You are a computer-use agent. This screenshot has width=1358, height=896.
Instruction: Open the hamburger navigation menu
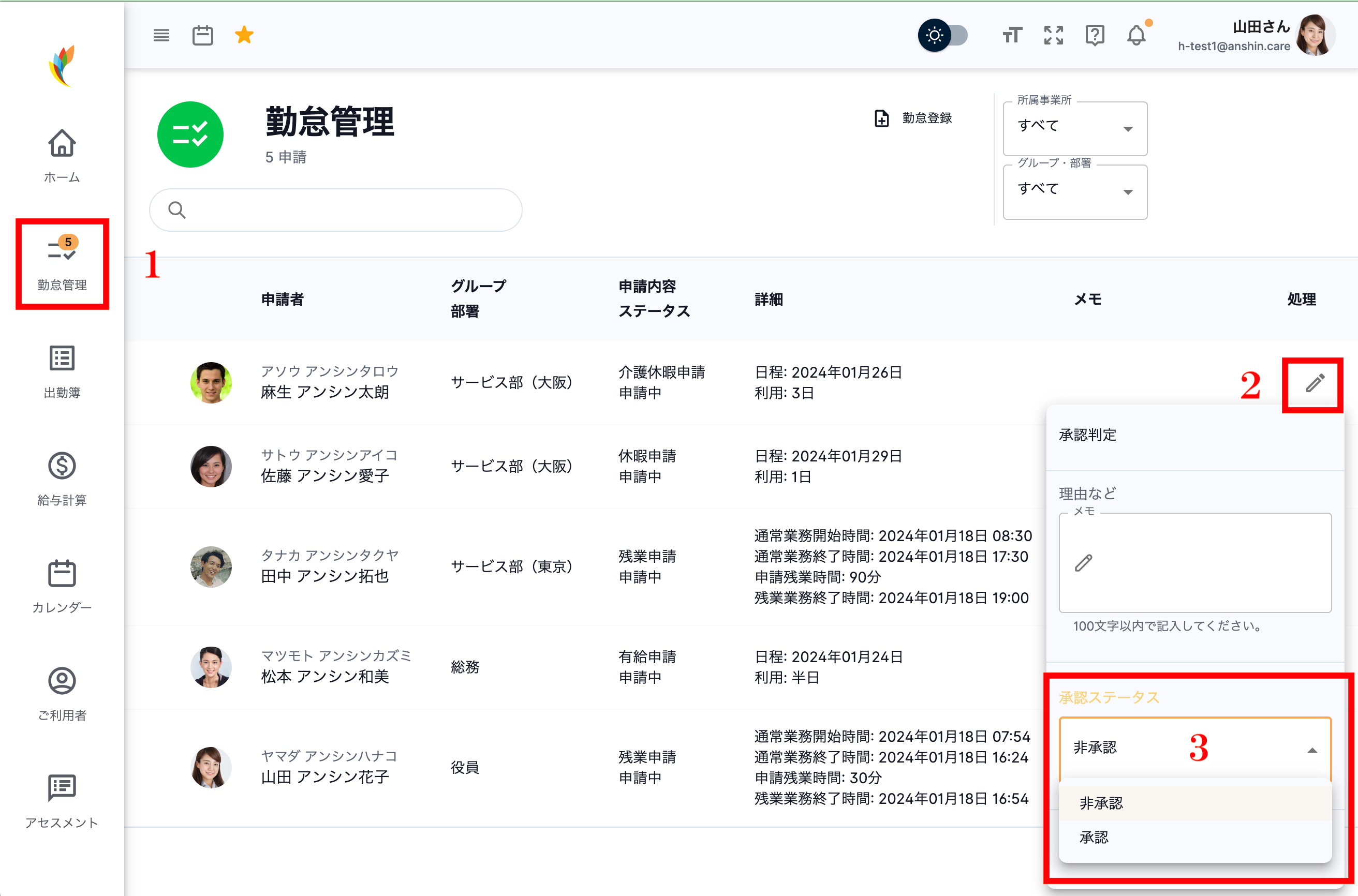161,35
